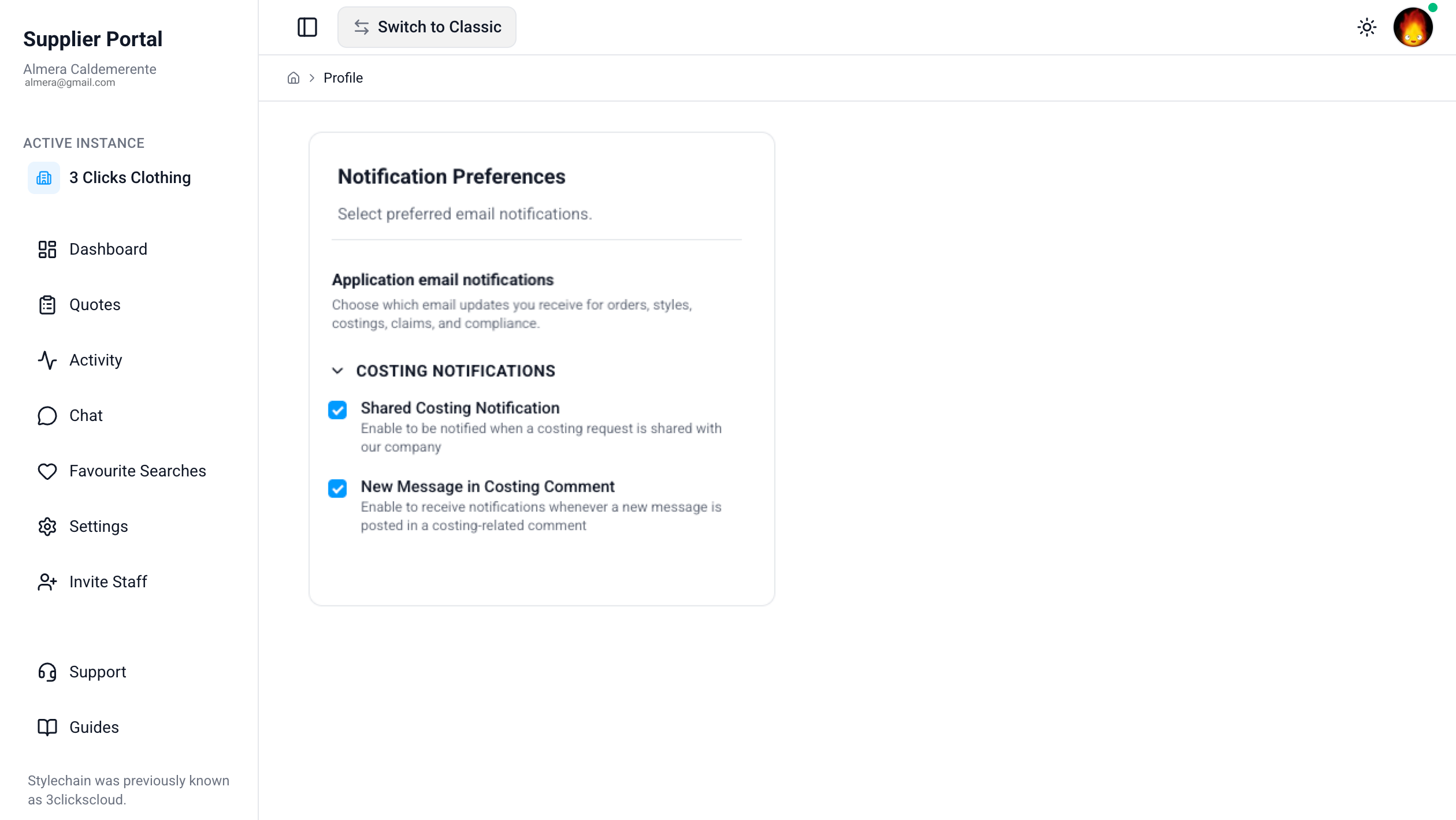The width and height of the screenshot is (1456, 820).
Task: Click the Activity pulse icon
Action: point(47,360)
